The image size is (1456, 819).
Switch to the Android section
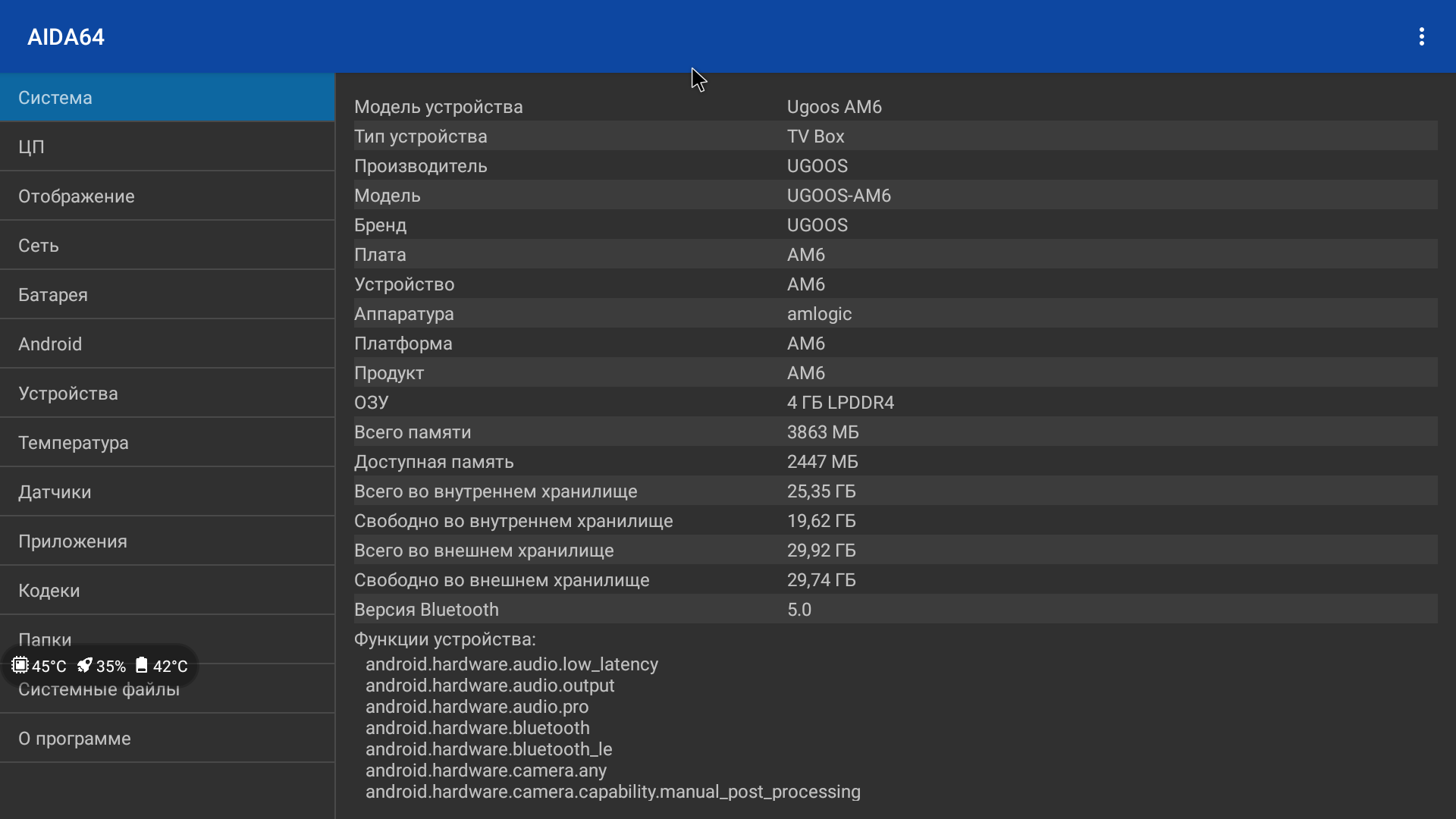coord(167,344)
